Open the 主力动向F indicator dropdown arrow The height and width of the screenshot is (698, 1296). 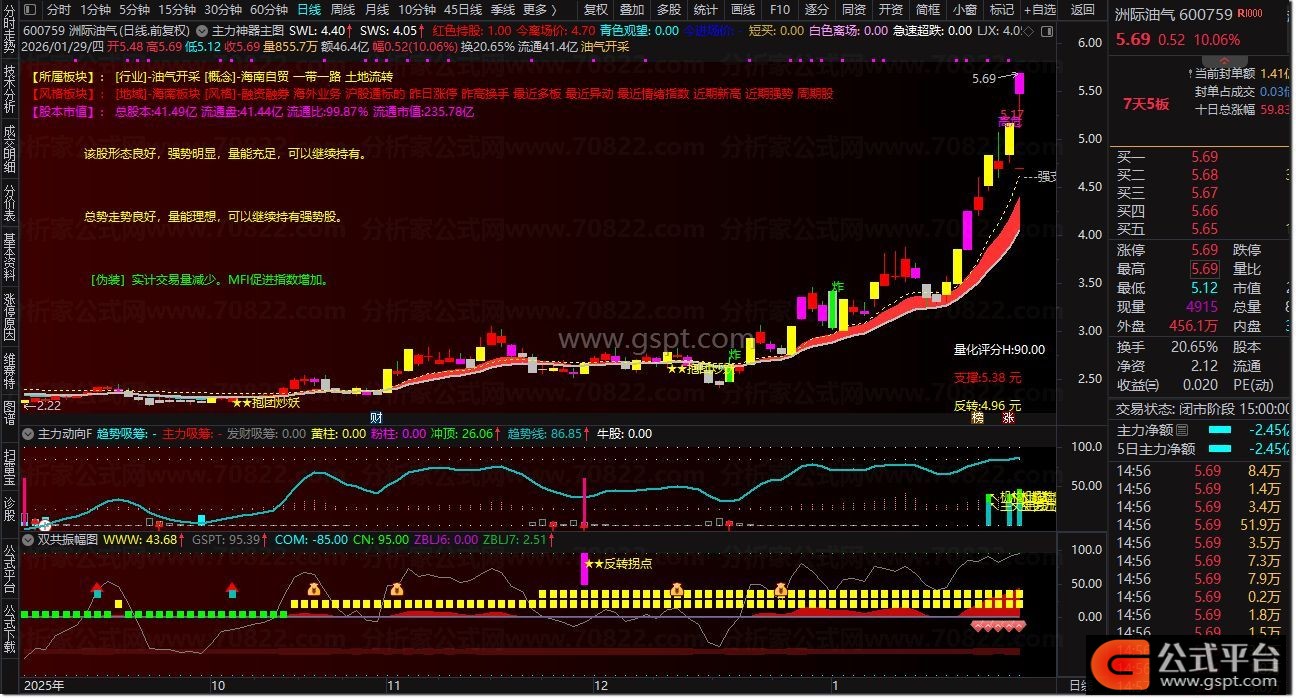tap(28, 434)
